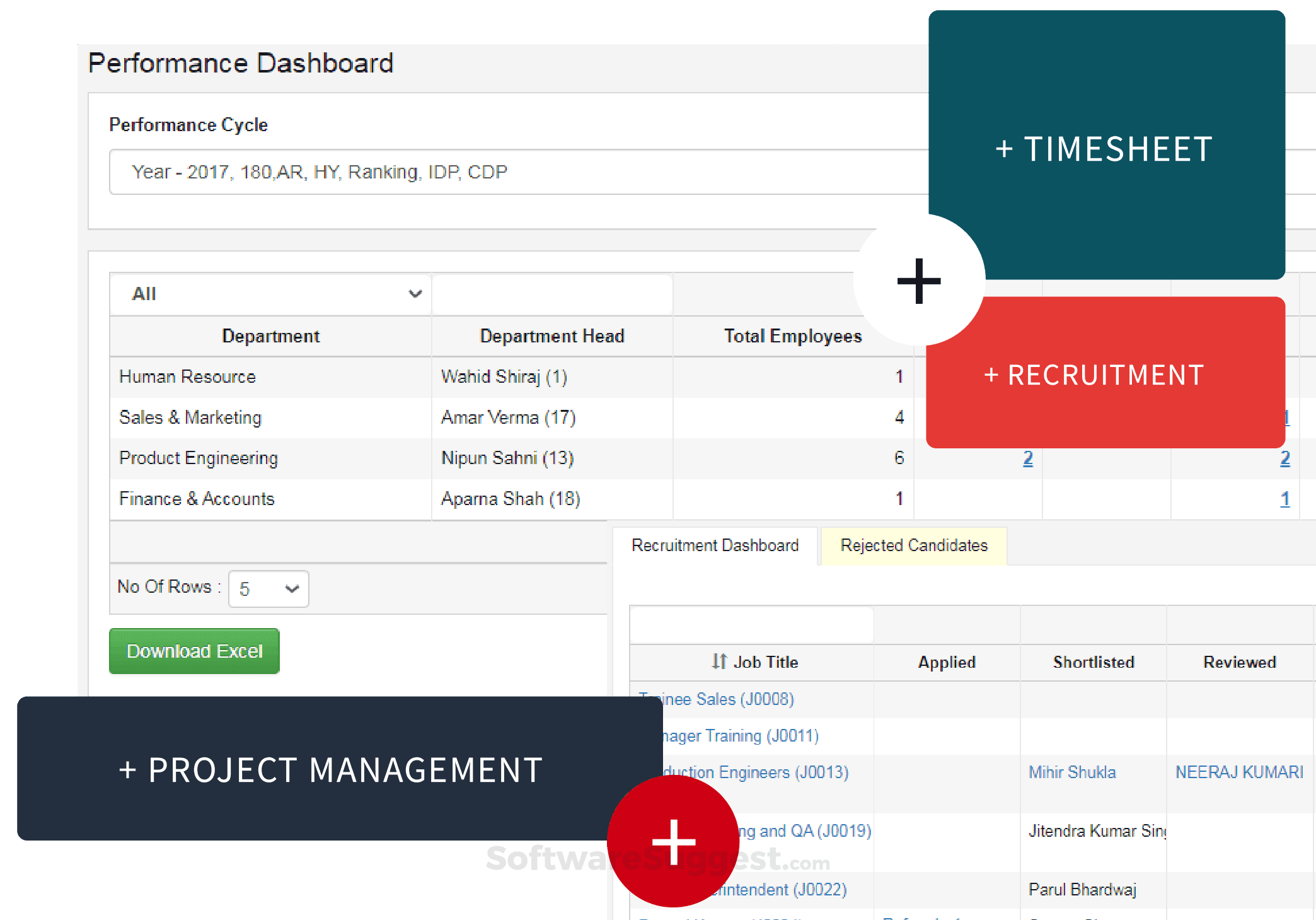
Task: Click the 2 link in Product Engineering row
Action: [x=1028, y=458]
